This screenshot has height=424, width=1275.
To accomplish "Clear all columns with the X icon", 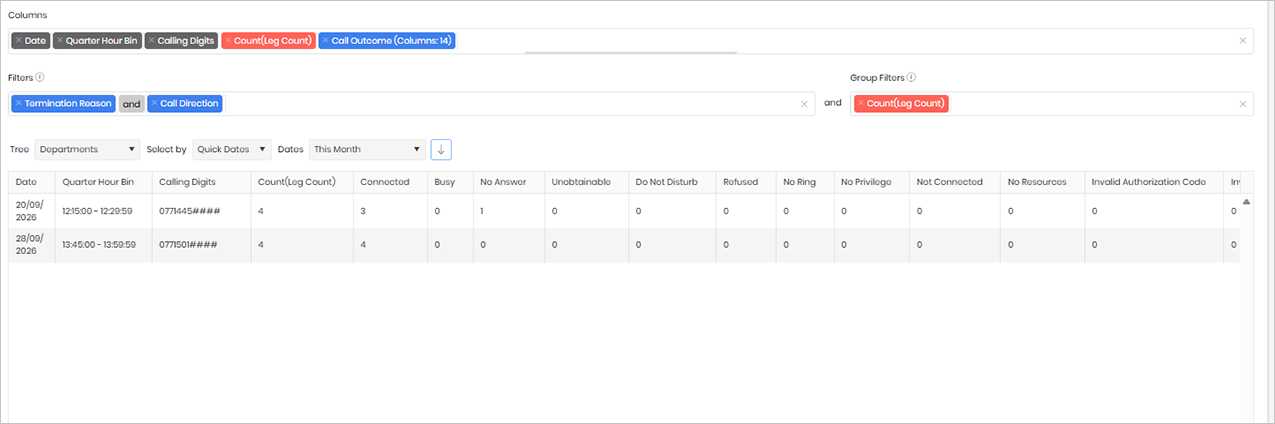I will (x=1243, y=41).
